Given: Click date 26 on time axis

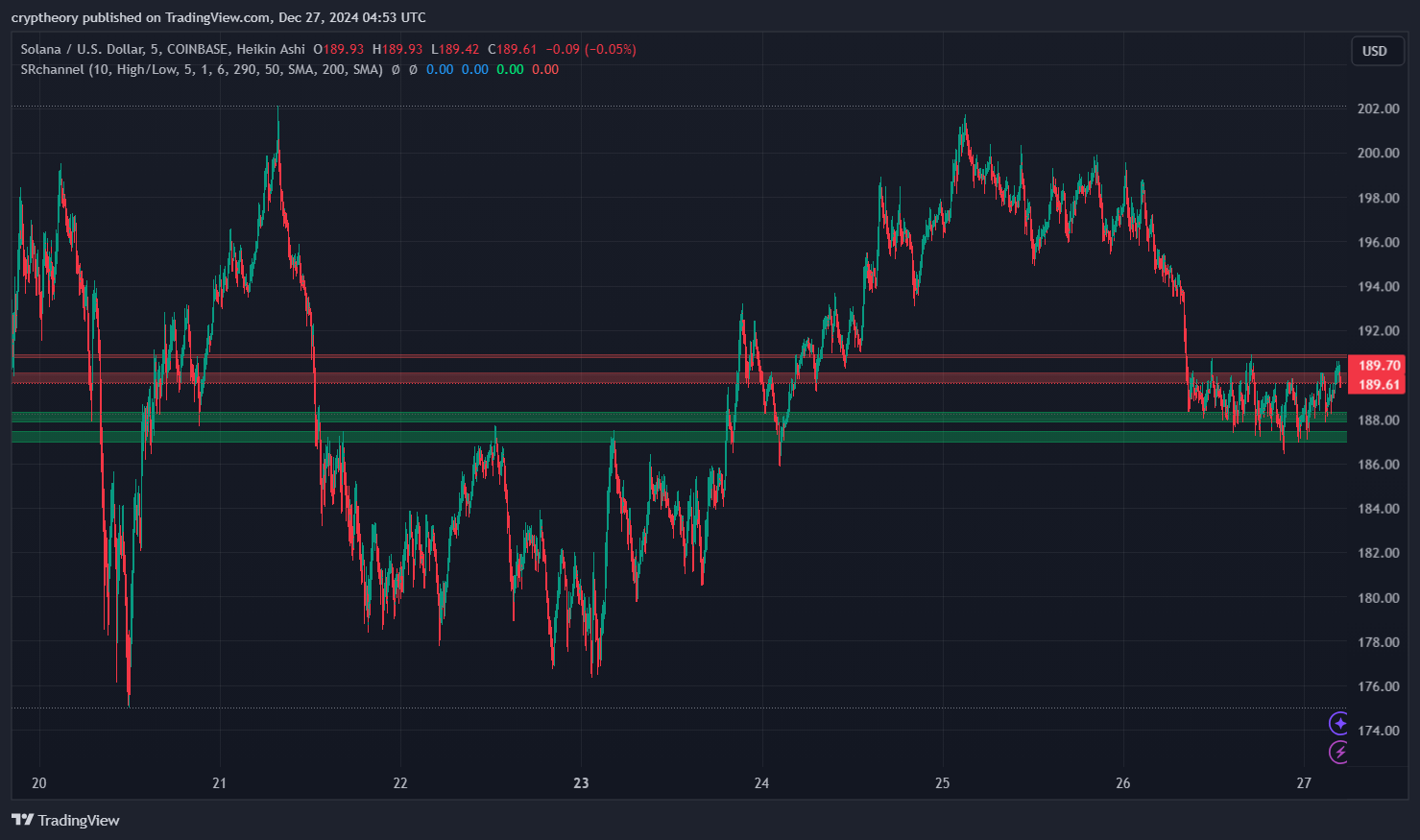Looking at the screenshot, I should click(x=1122, y=782).
